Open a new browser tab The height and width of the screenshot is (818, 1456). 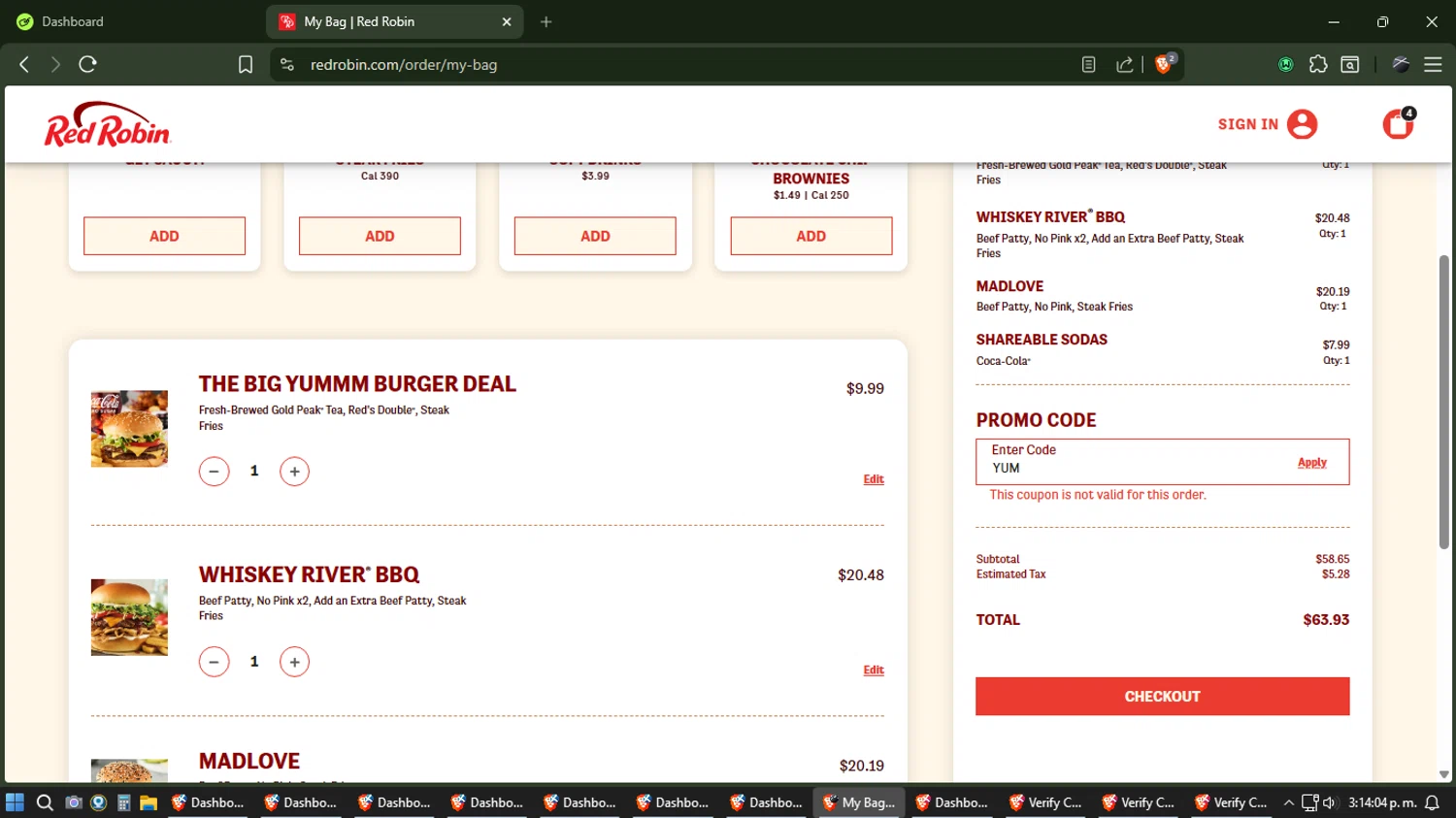click(x=546, y=21)
